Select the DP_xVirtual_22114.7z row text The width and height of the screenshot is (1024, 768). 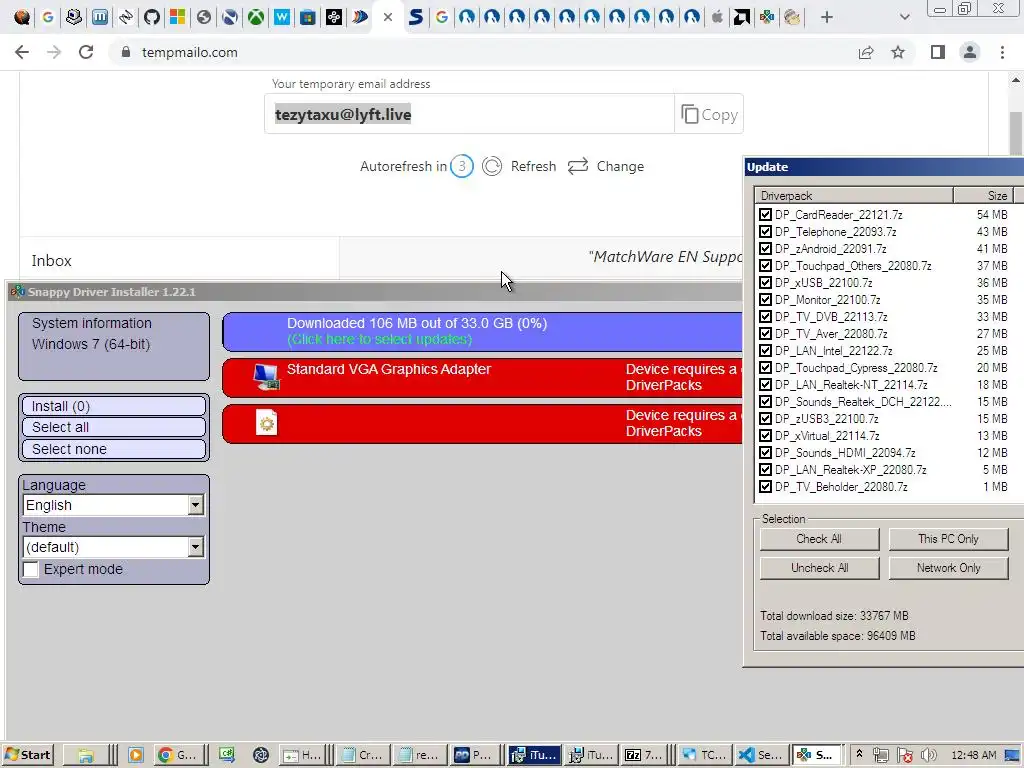pyautogui.click(x=827, y=436)
